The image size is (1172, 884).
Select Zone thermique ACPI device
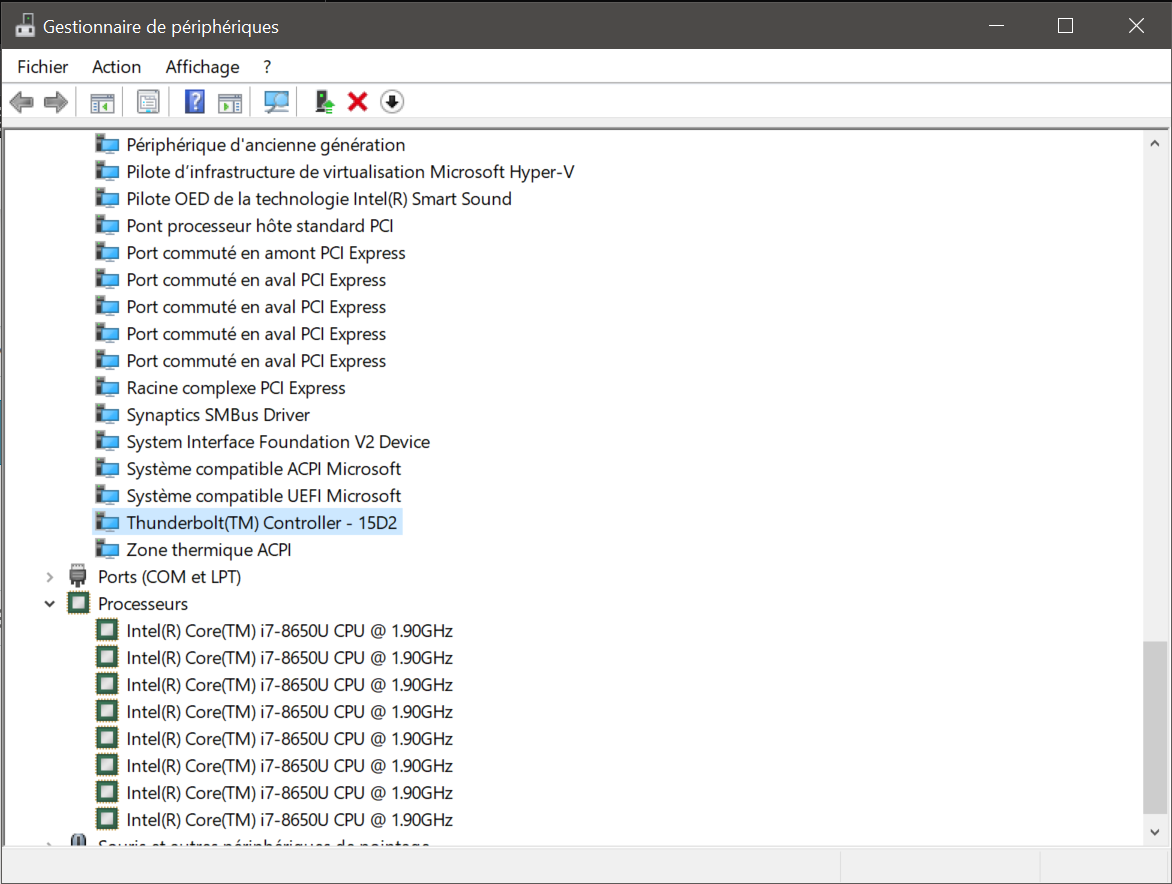pos(209,550)
